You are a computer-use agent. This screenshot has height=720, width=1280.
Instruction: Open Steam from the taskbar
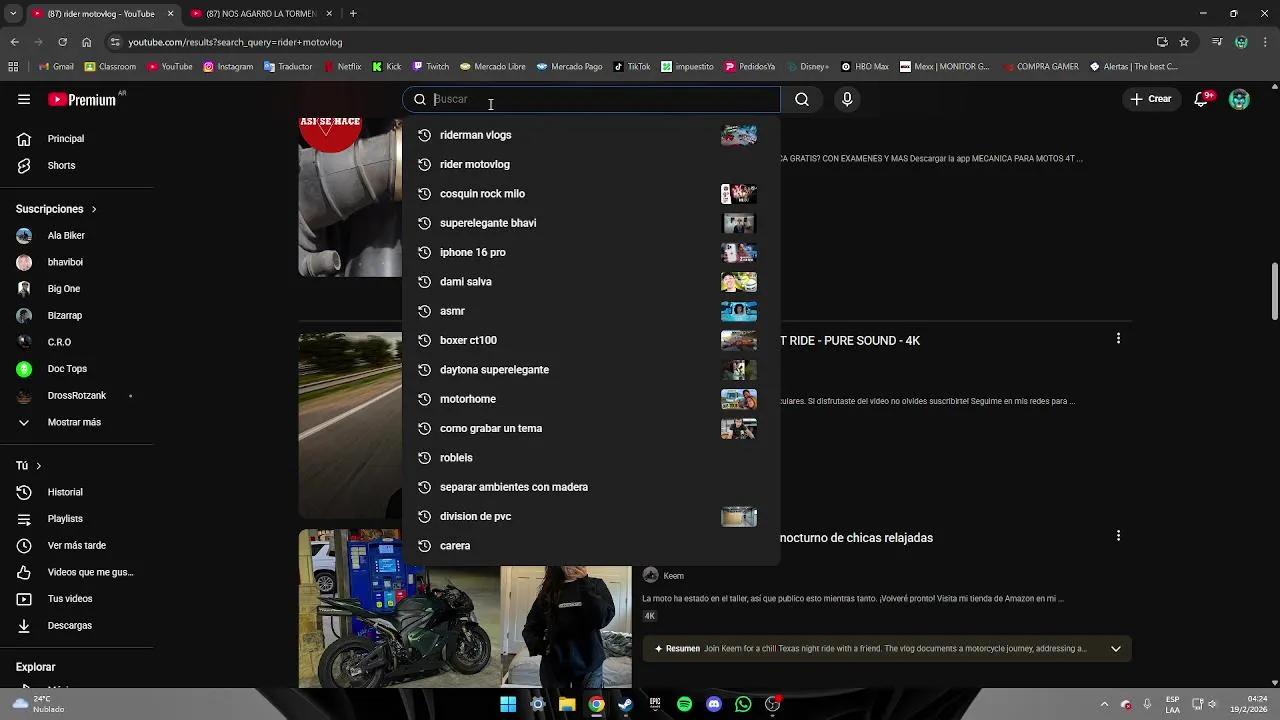click(x=625, y=704)
